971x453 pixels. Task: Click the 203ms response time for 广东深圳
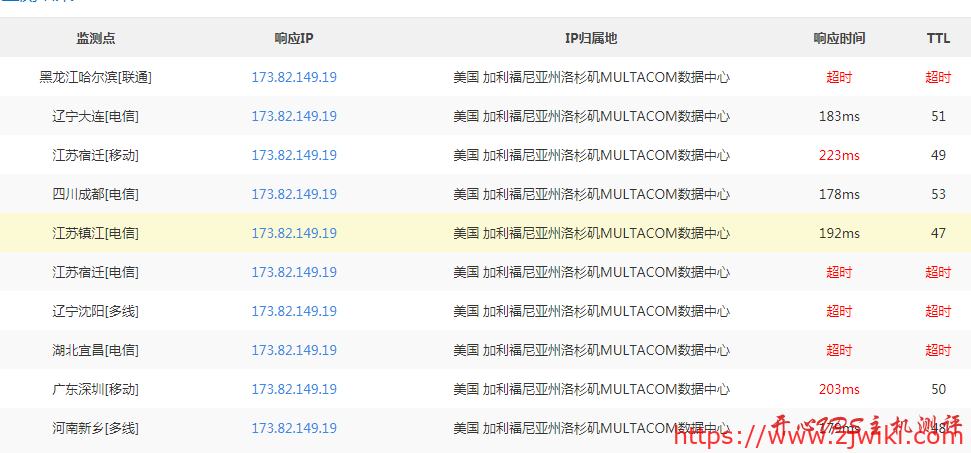(x=839, y=389)
